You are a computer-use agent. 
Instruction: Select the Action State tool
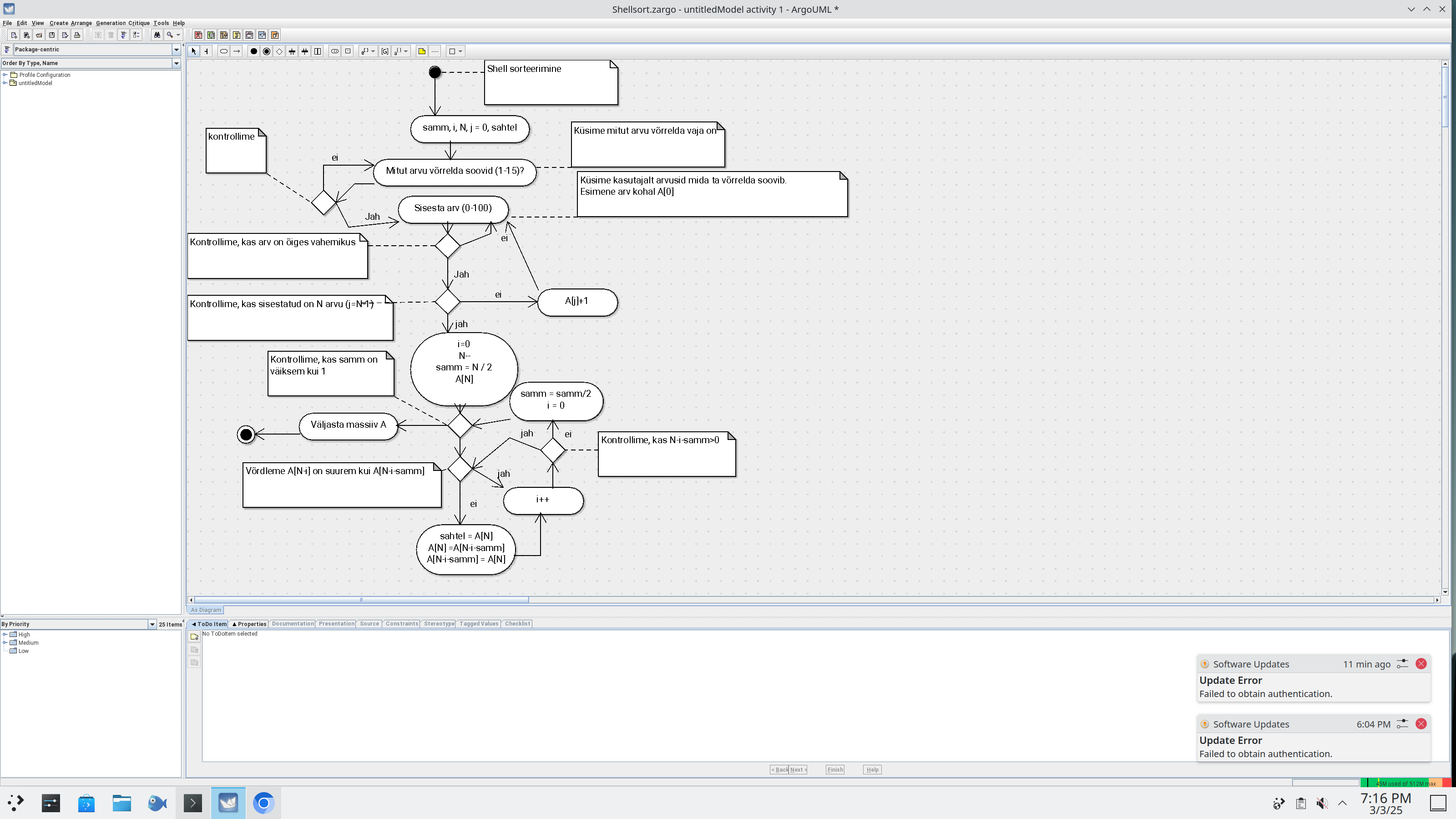point(223,51)
